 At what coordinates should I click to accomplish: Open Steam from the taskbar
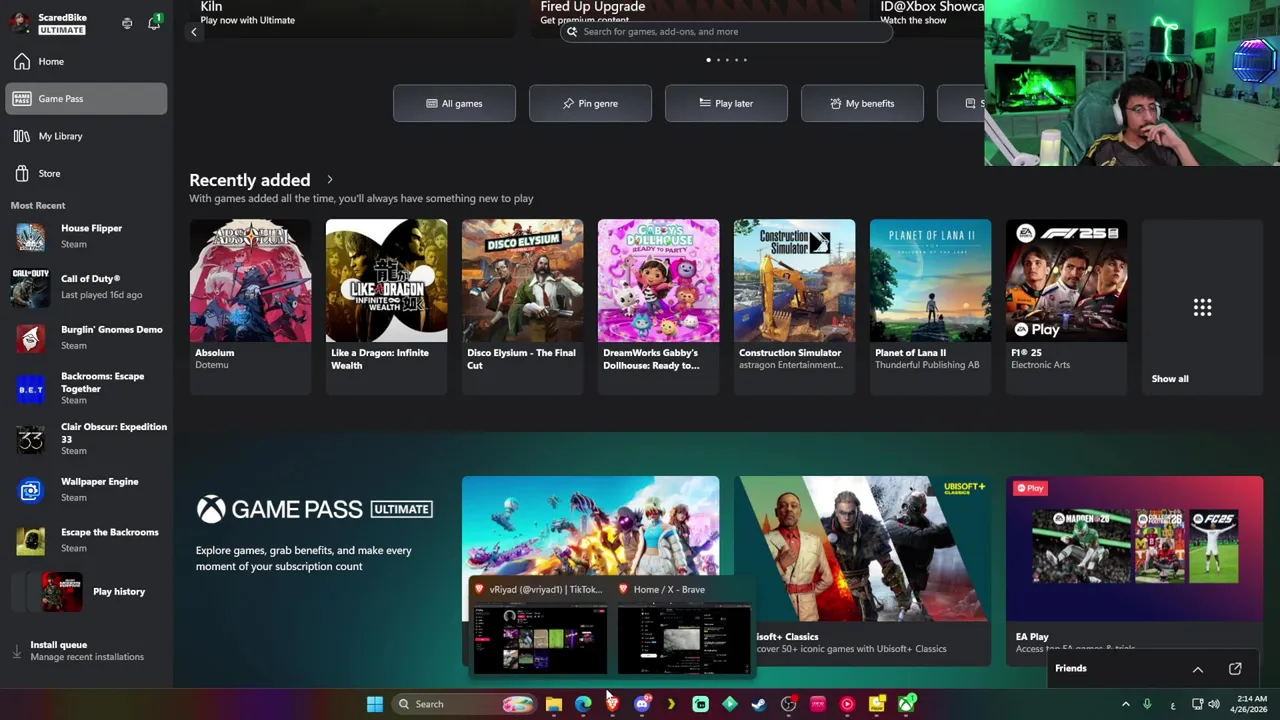759,704
